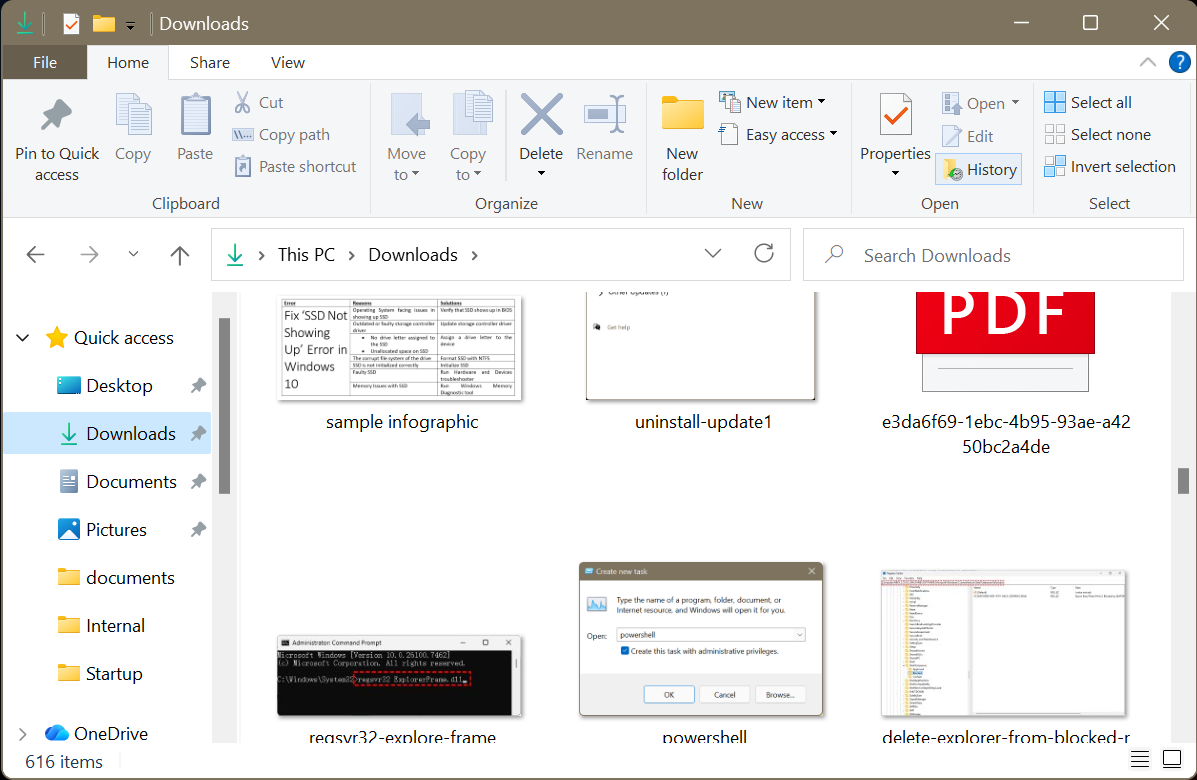This screenshot has height=780, width=1197.
Task: Click This PC in the address bar
Action: 306,255
